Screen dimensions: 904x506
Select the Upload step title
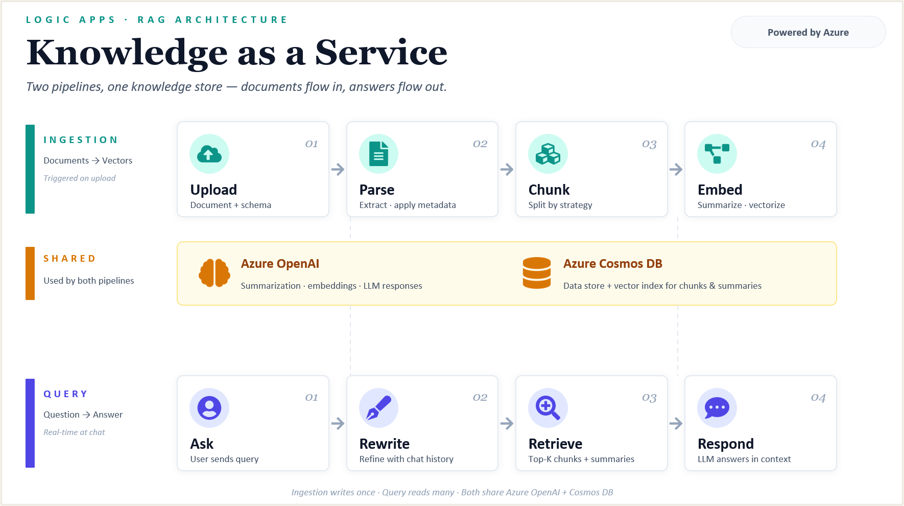pyautogui.click(x=213, y=190)
